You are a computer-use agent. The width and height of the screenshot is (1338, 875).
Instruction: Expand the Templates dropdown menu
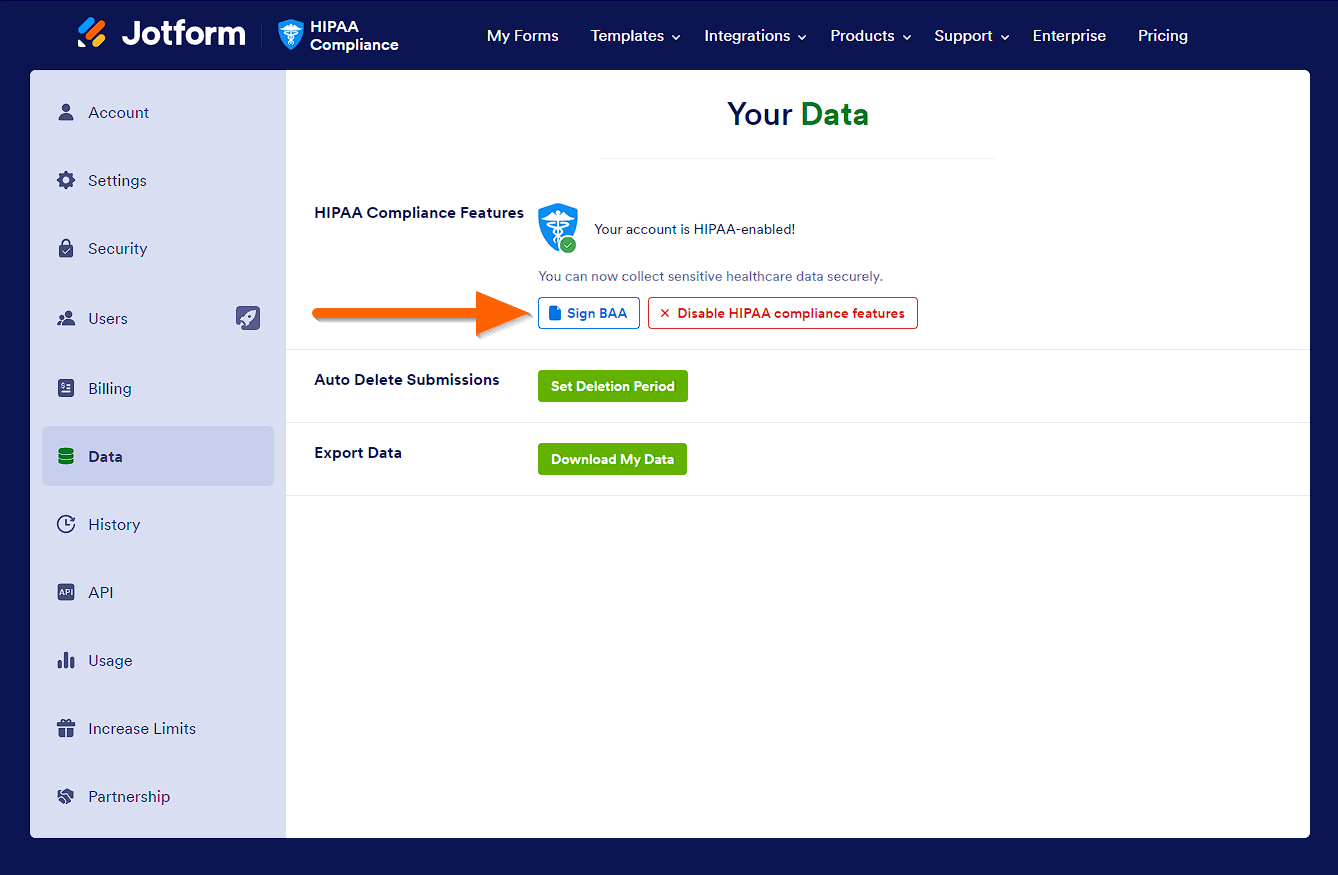[635, 36]
